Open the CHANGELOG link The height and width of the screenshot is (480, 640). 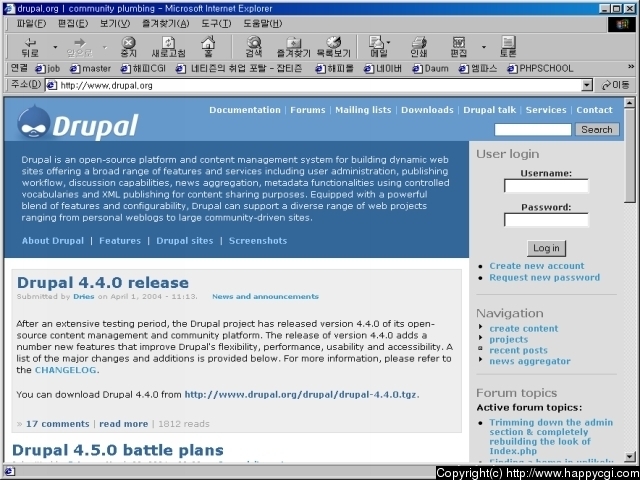pos(65,370)
